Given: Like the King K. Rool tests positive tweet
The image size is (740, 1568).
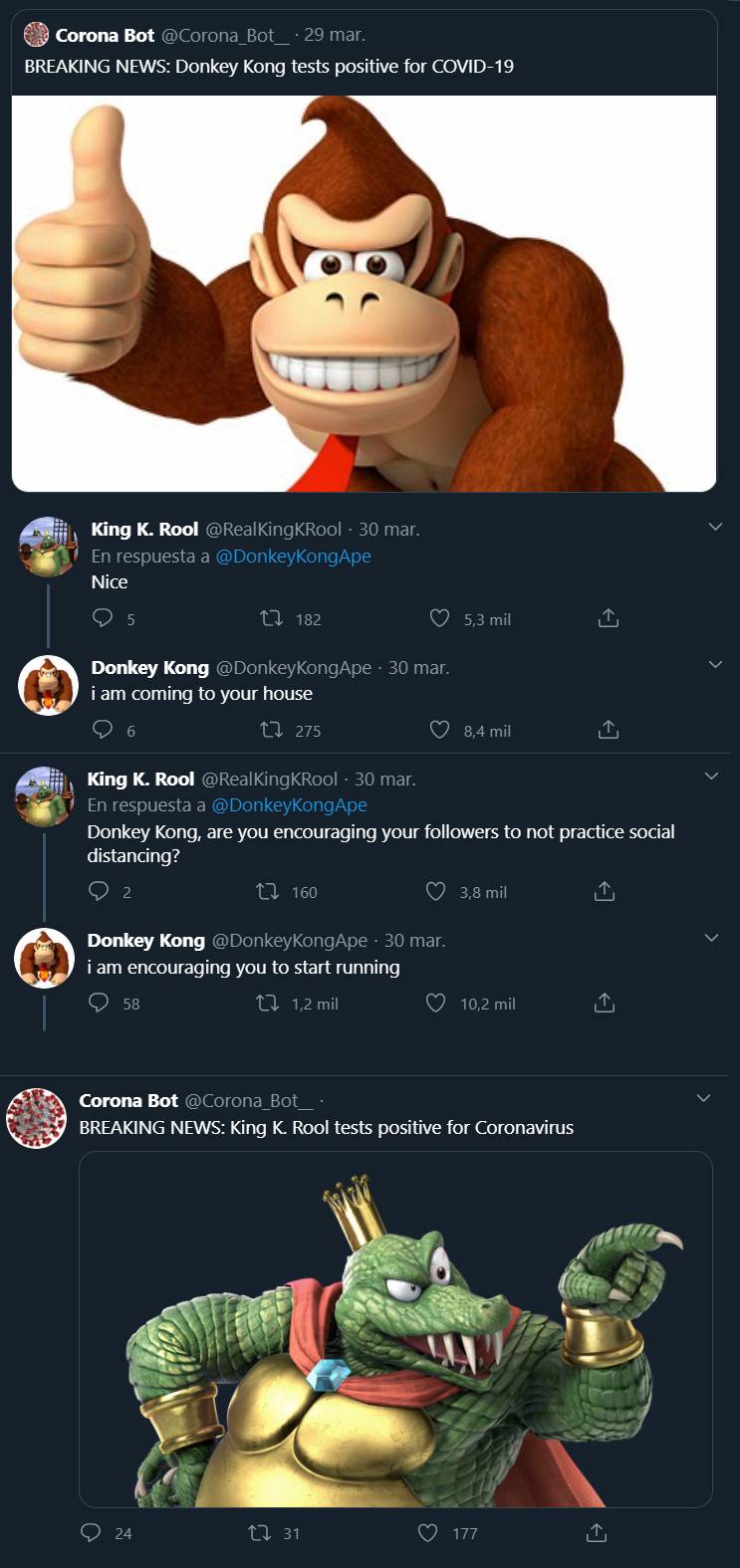Looking at the screenshot, I should (x=428, y=1532).
